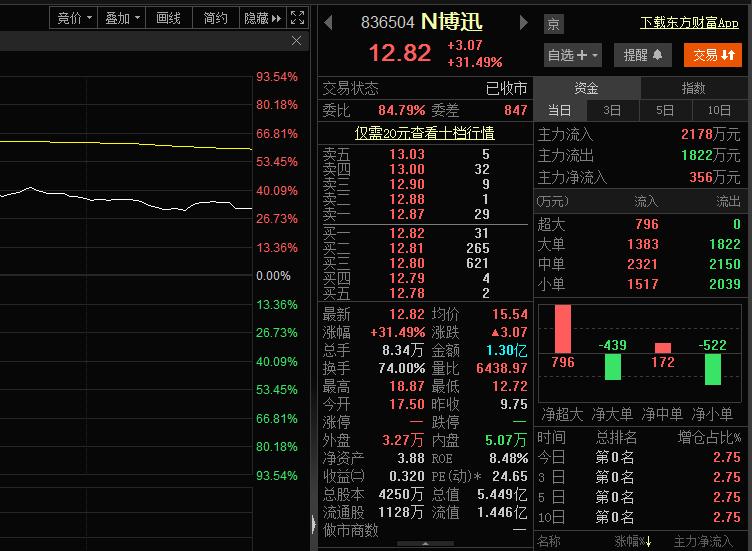Click panel splitter arrow beside 流通股
The image size is (752, 551).
click(314, 524)
